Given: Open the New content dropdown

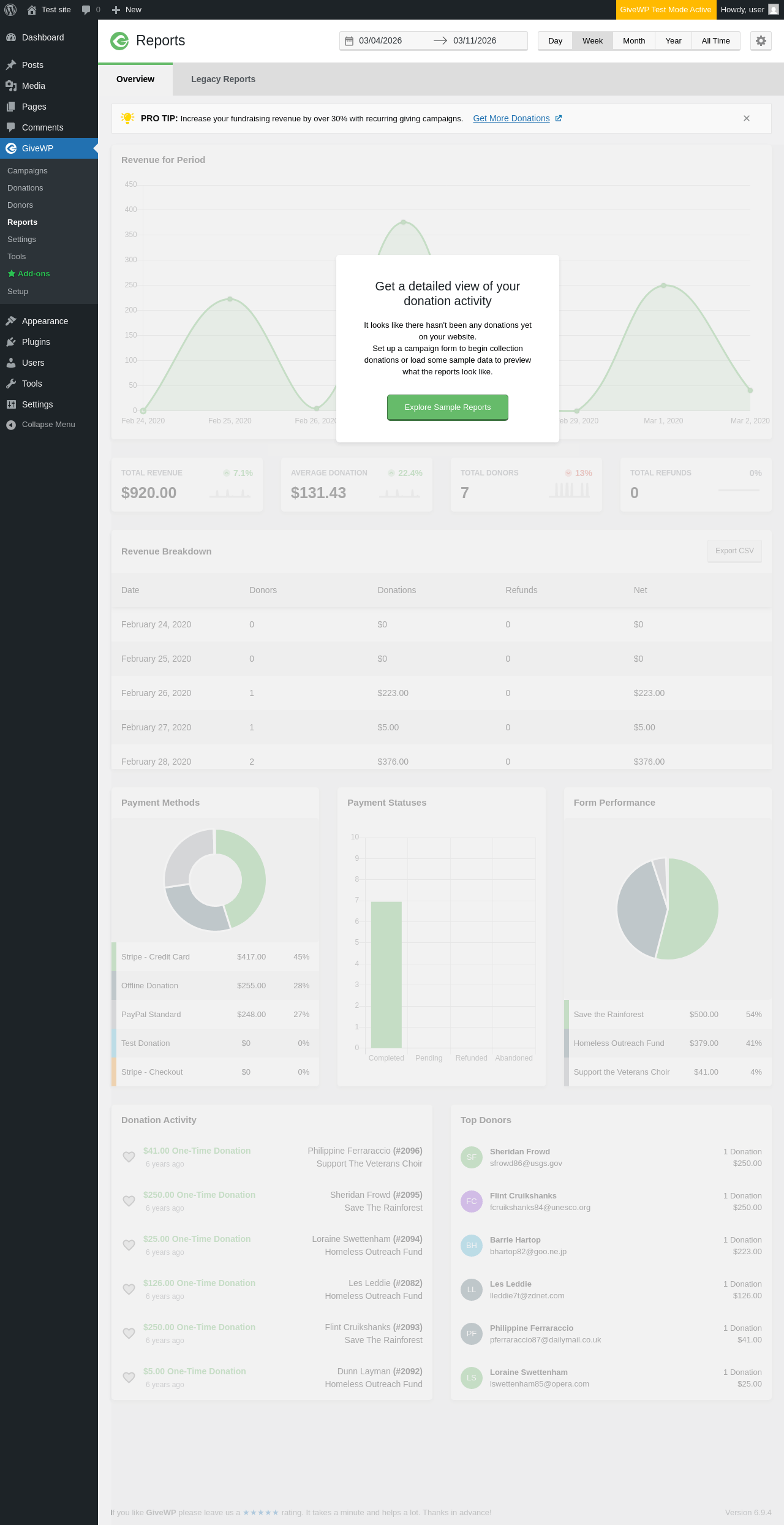Looking at the screenshot, I should click(127, 10).
